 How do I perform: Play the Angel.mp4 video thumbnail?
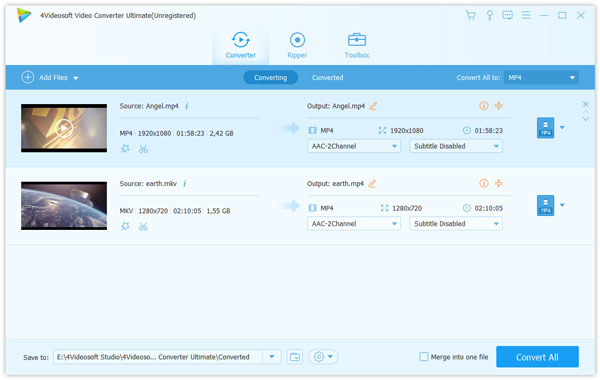[x=64, y=128]
